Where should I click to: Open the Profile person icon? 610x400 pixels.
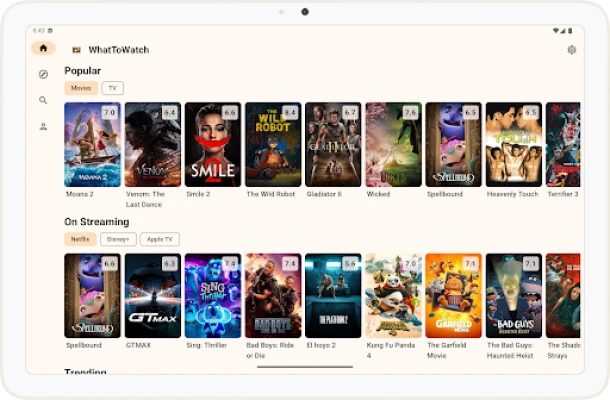pos(43,126)
